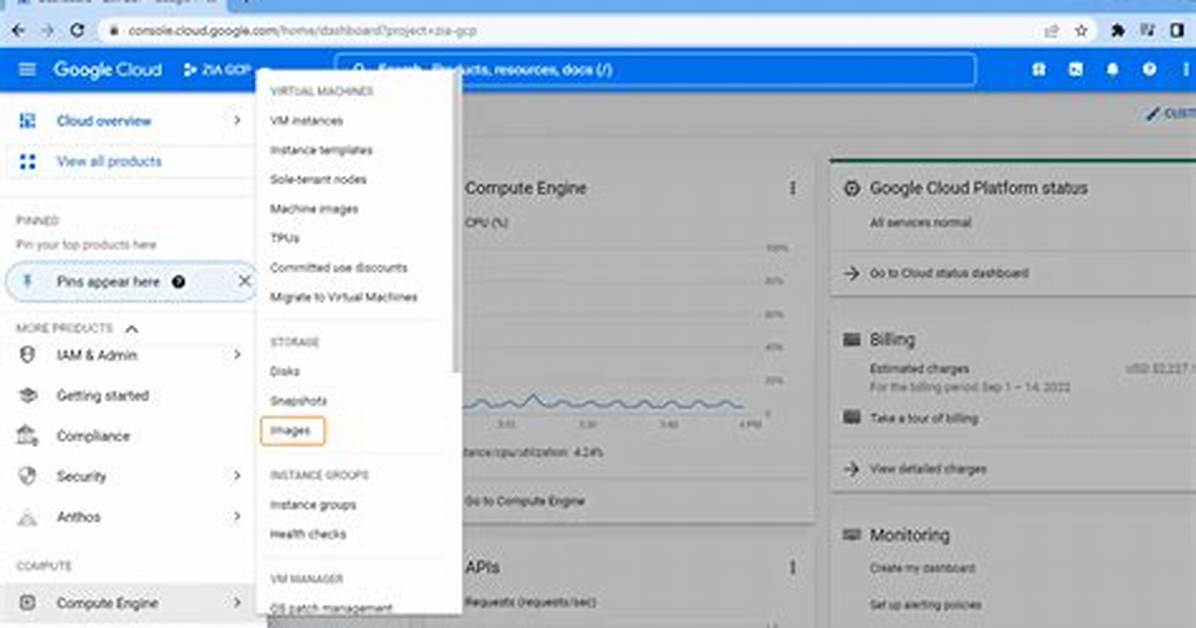The width and height of the screenshot is (1196, 628).
Task: Select Instance groups in the submenu
Action: tap(313, 504)
